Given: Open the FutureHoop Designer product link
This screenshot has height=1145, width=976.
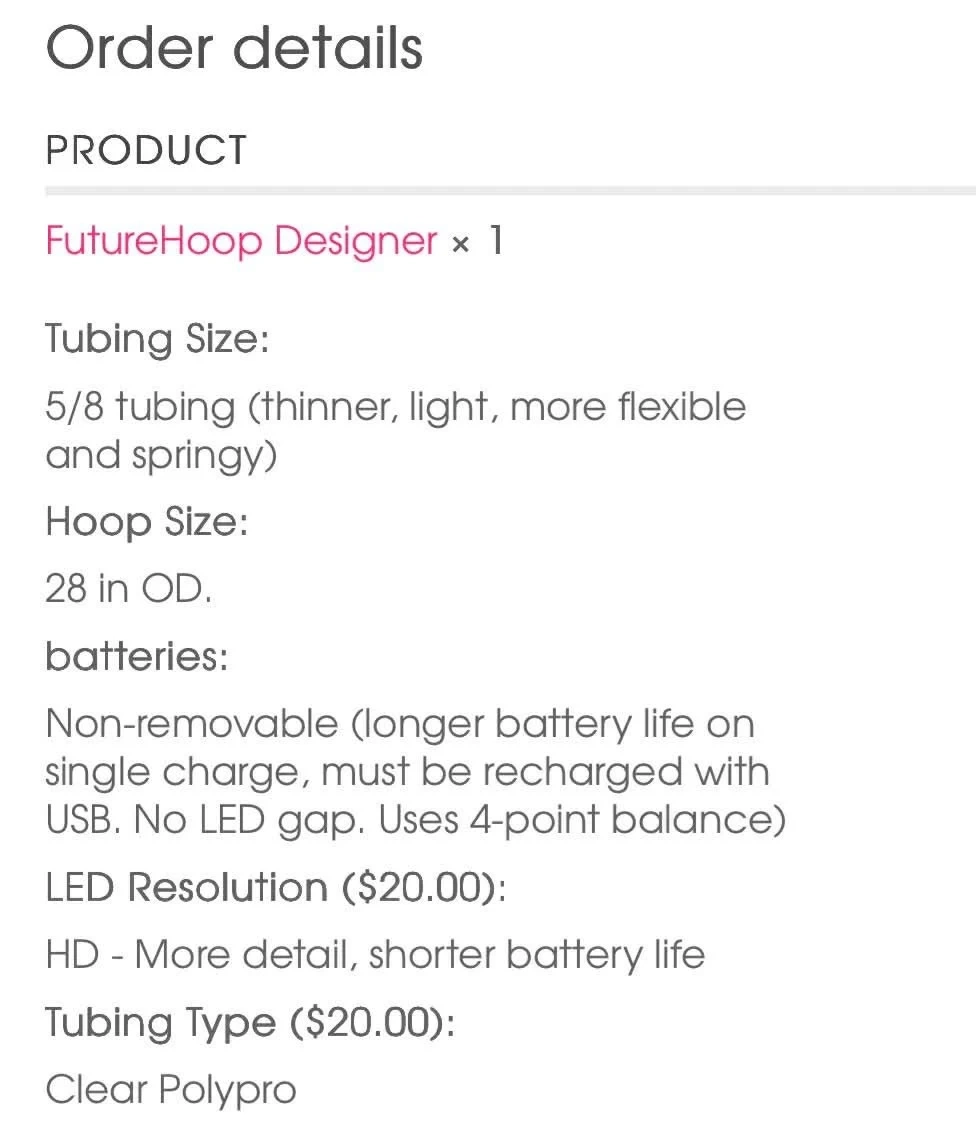Looking at the screenshot, I should click(x=241, y=241).
